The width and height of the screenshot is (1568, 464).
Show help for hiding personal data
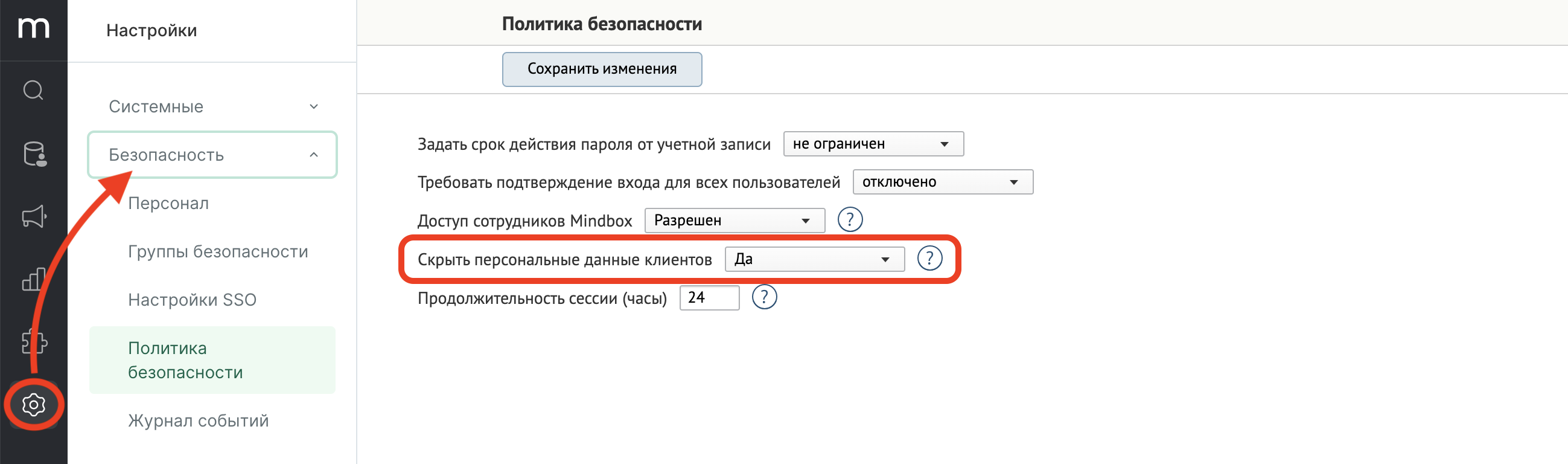coord(929,259)
